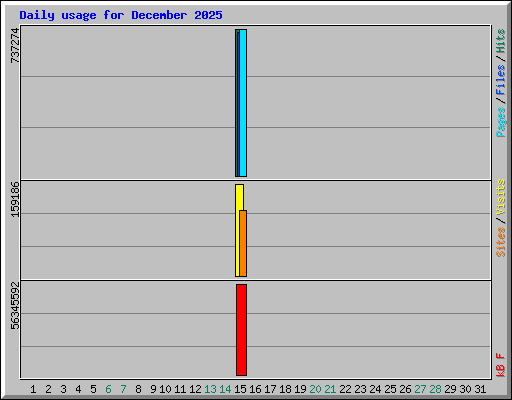Click the orange Sites bar for day 15
The image size is (512, 400).
243,243
